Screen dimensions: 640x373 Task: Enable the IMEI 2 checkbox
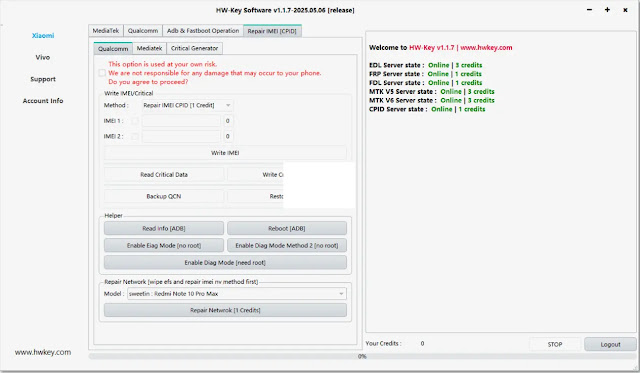[135, 136]
